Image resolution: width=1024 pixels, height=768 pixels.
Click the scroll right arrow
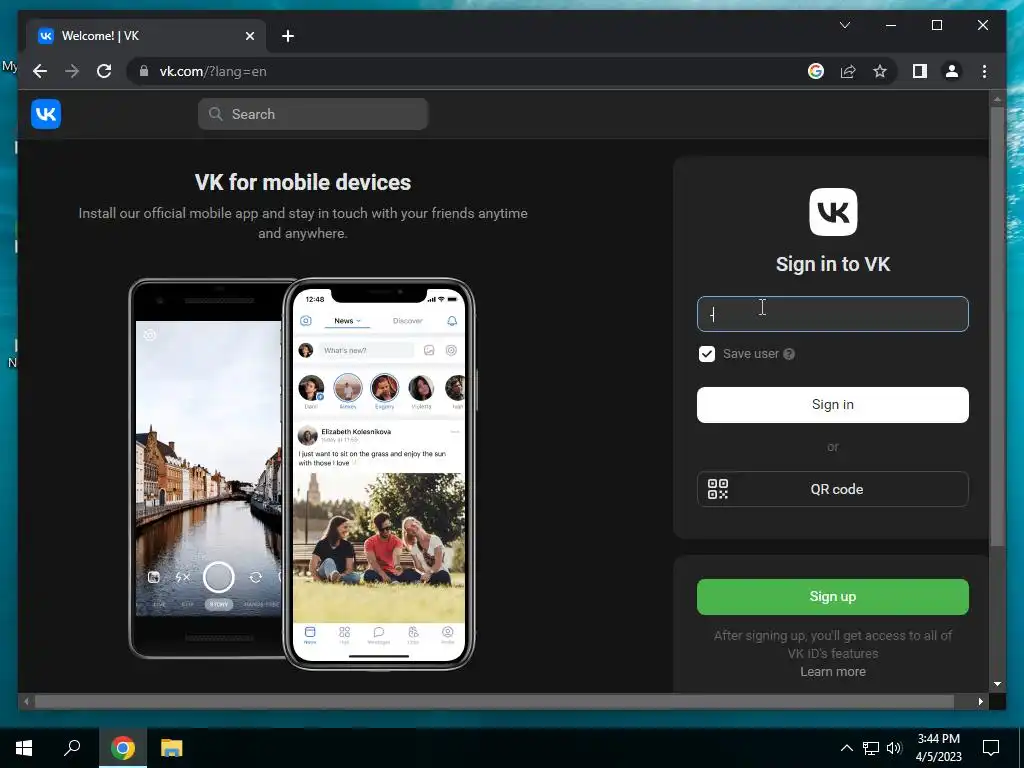click(980, 701)
